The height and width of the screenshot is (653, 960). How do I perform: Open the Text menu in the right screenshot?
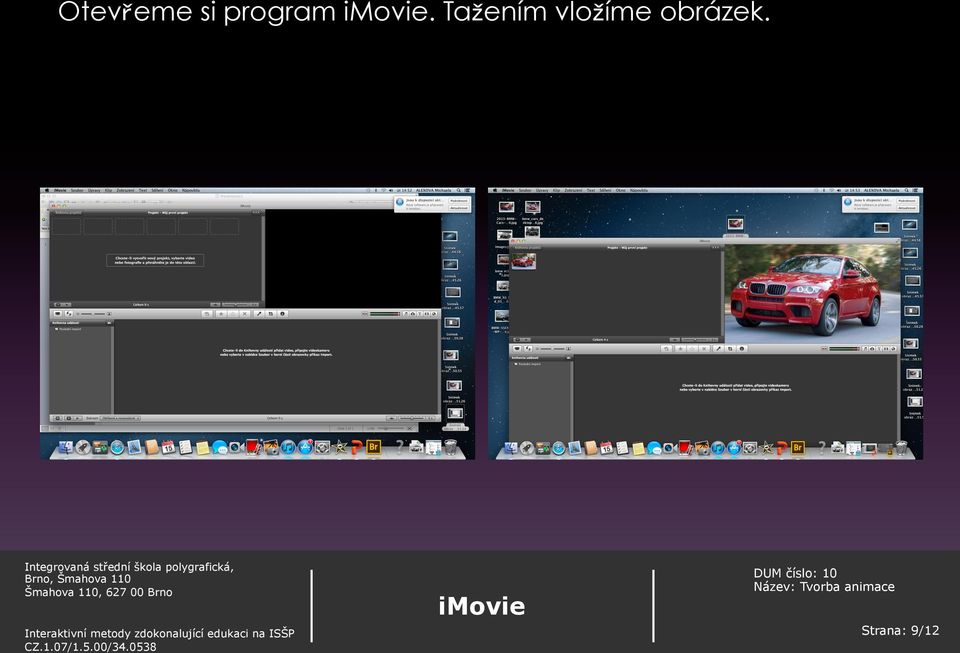pyautogui.click(x=591, y=190)
